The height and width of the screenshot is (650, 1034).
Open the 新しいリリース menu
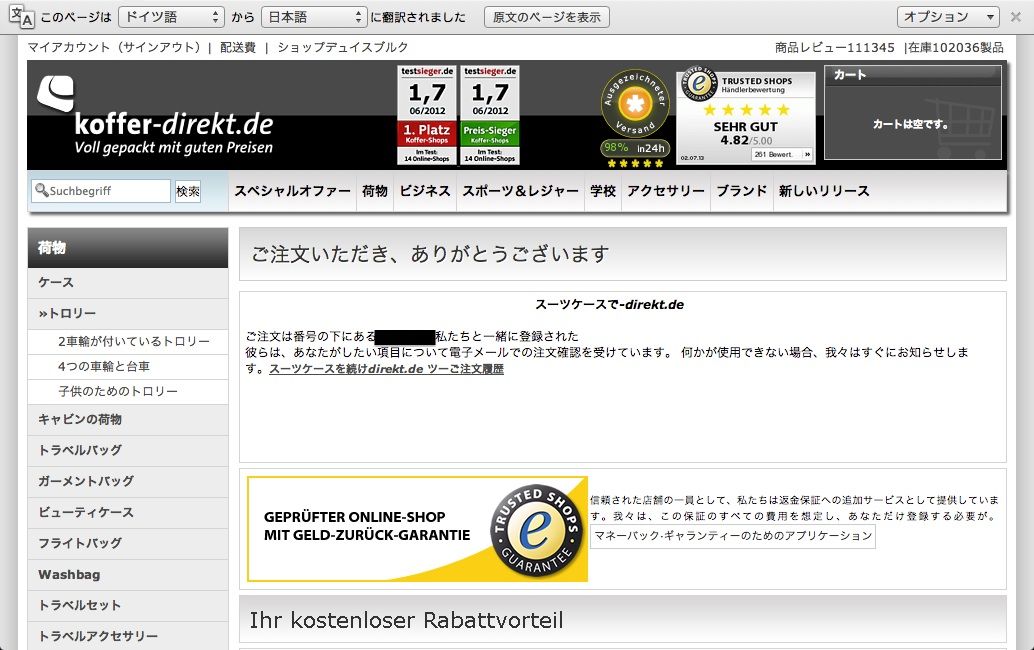coord(824,191)
